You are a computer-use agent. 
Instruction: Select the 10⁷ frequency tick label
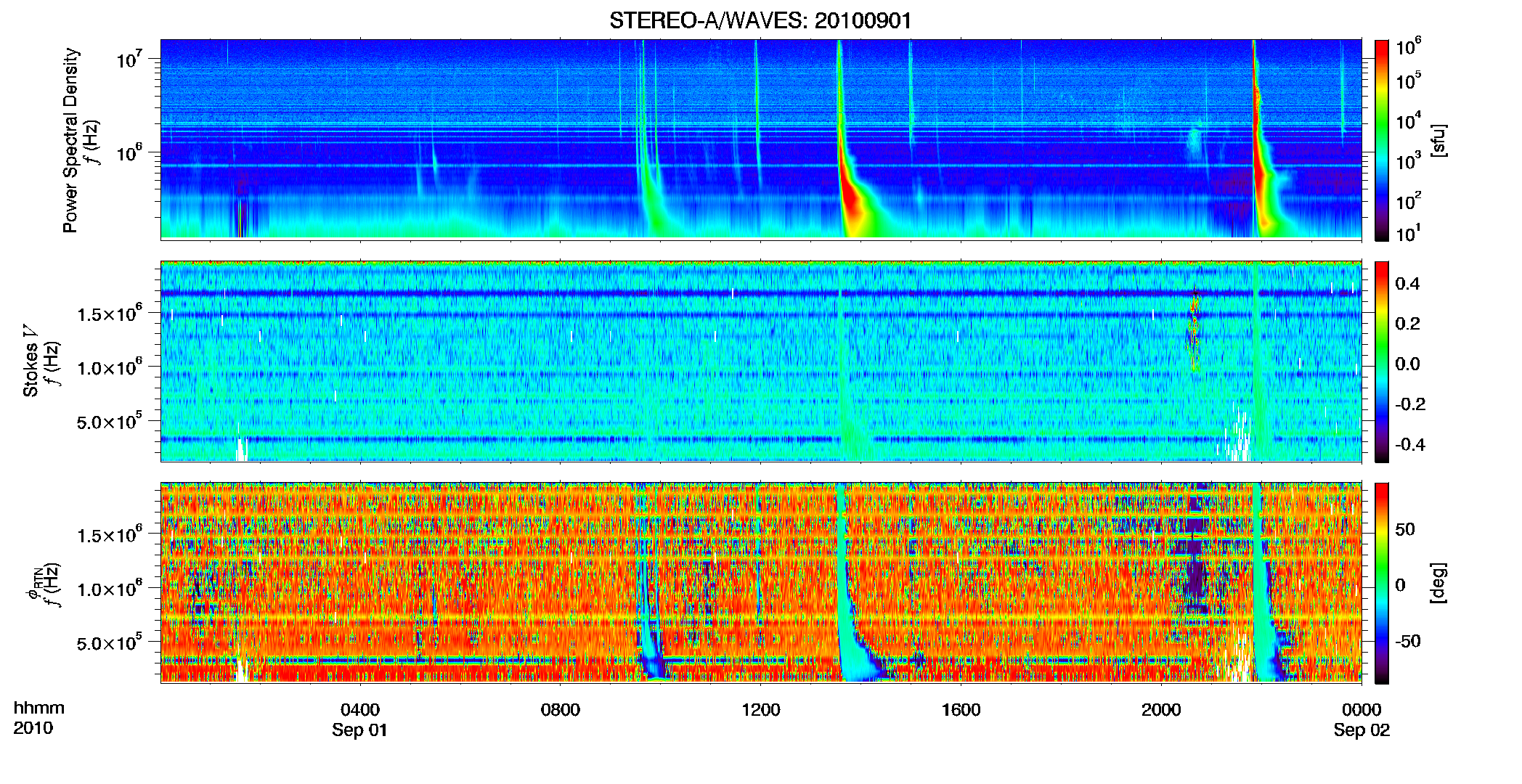[129, 58]
